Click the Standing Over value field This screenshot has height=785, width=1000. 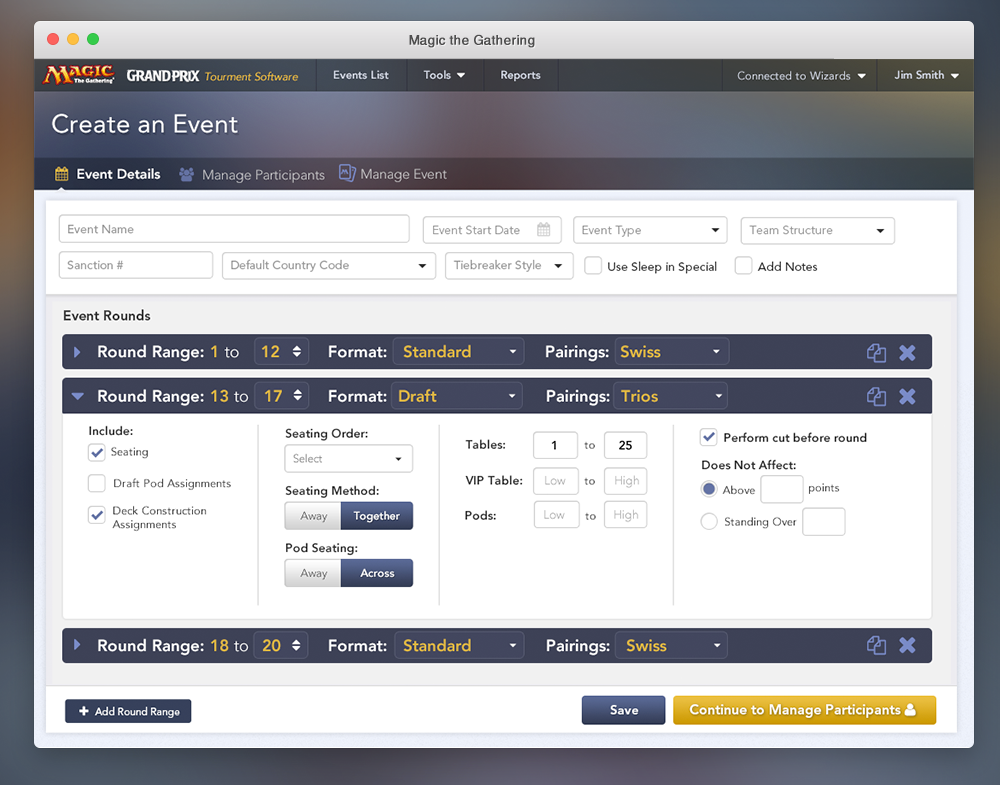(823, 522)
